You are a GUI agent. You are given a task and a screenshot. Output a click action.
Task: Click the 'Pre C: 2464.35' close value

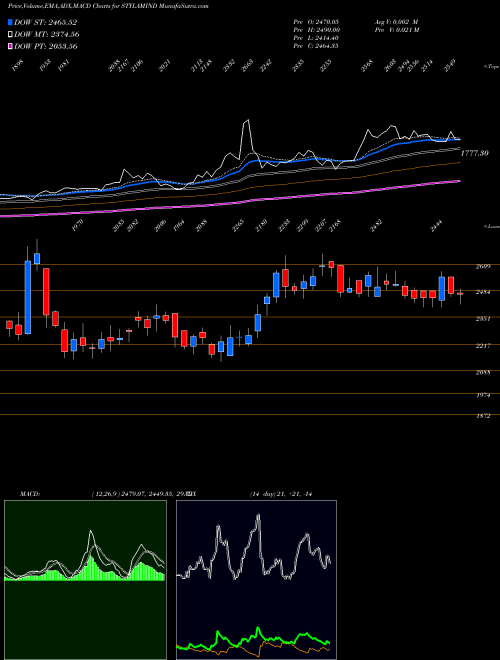click(x=316, y=46)
